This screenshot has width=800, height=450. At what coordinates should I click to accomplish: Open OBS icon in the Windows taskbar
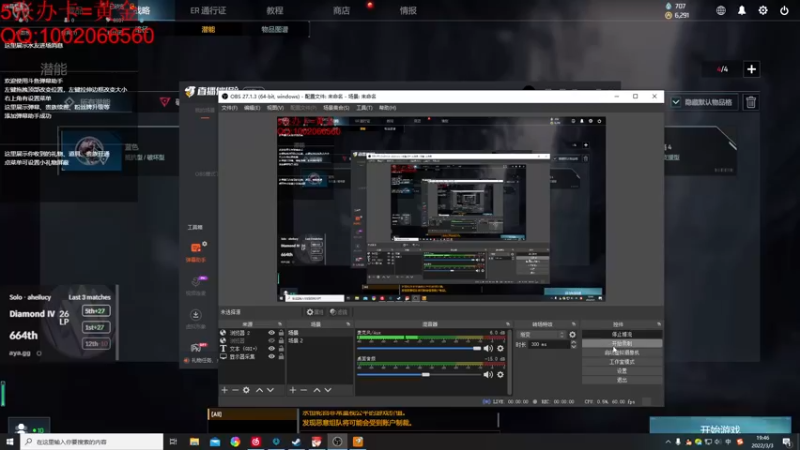coord(337,441)
